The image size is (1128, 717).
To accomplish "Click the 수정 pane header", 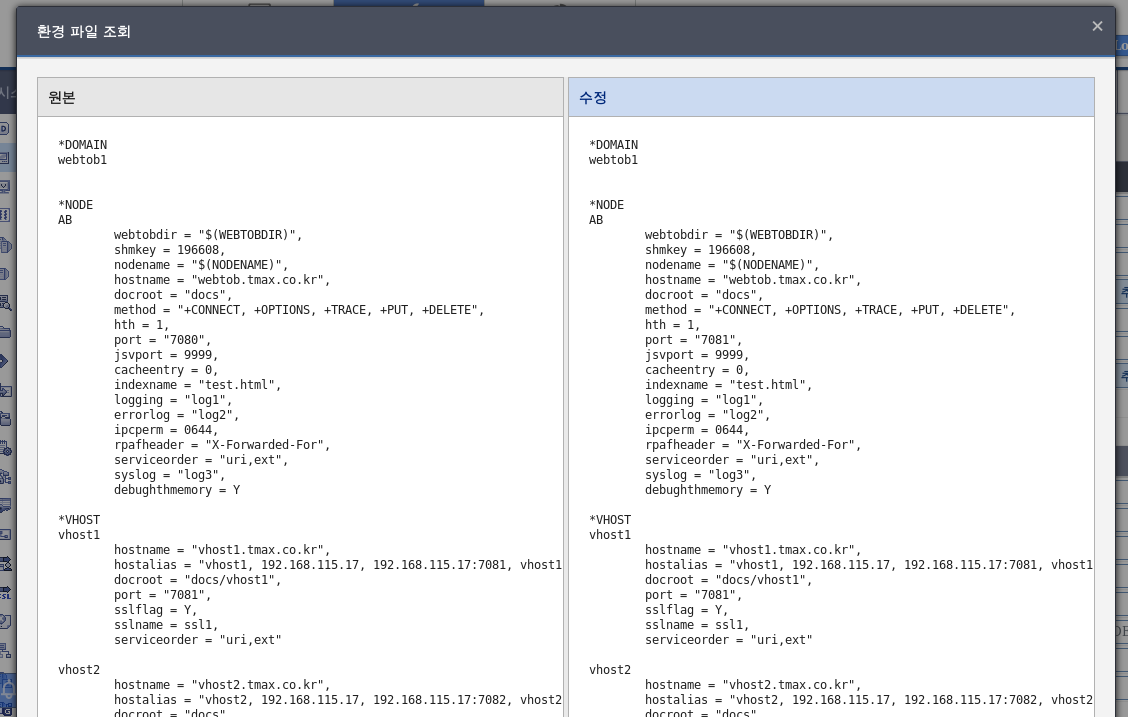I will click(831, 97).
